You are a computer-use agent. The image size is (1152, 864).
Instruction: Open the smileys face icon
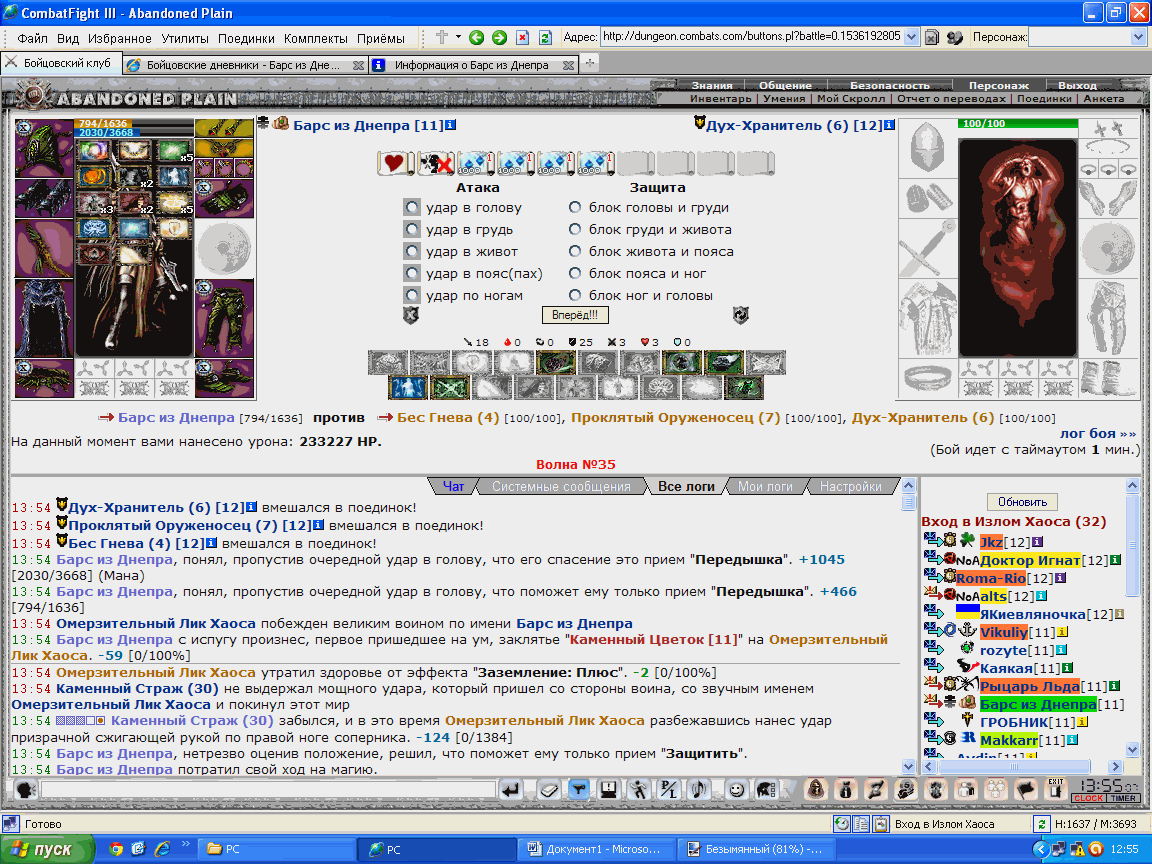pyautogui.click(x=735, y=790)
